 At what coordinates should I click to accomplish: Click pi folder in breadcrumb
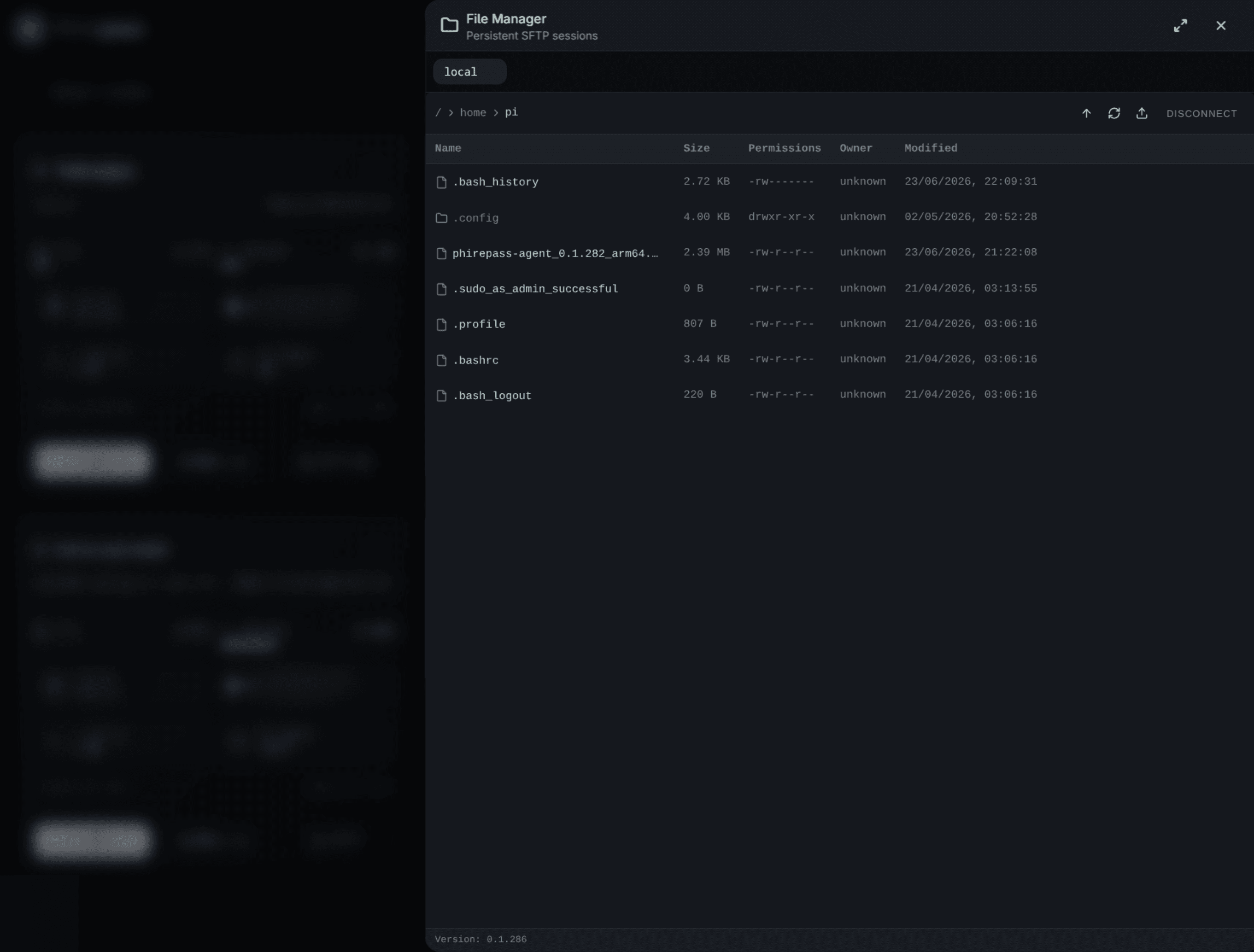point(511,113)
